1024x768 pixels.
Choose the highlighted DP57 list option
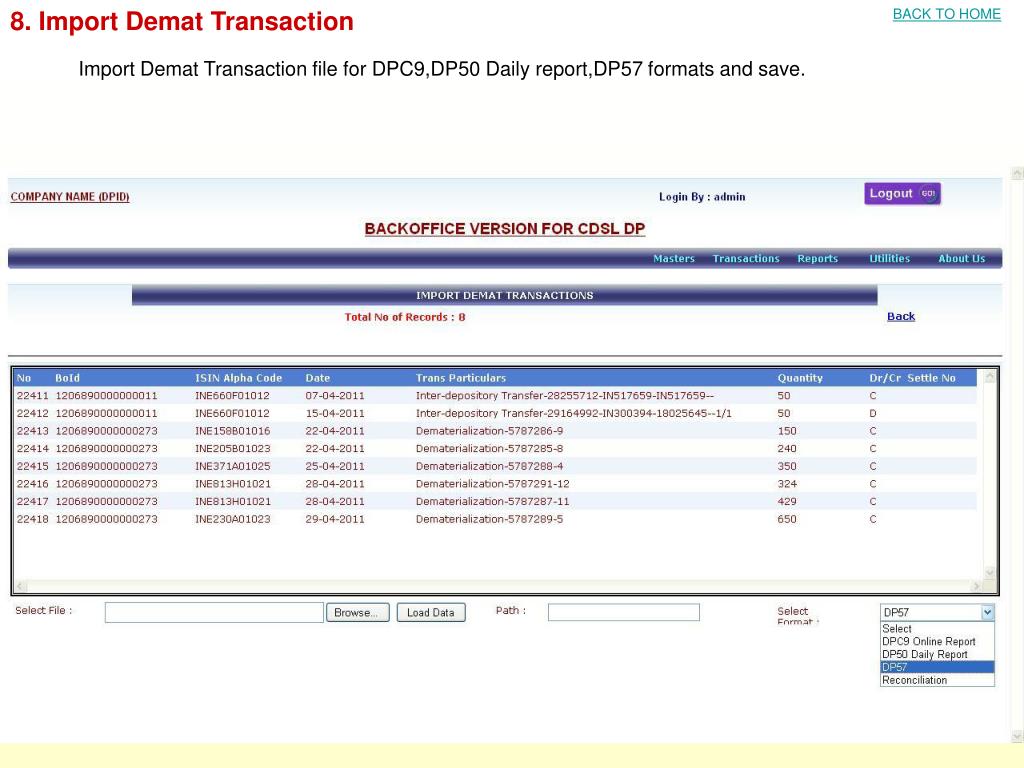(937, 667)
